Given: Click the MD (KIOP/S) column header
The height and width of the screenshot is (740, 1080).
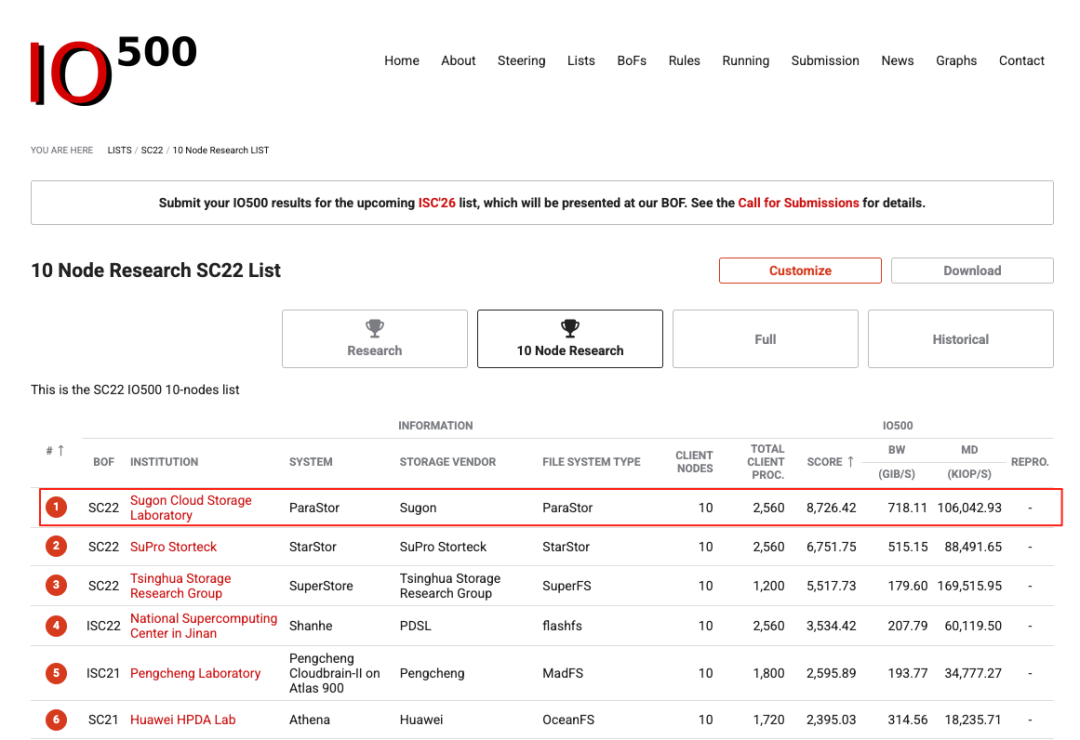Looking at the screenshot, I should tap(969, 462).
